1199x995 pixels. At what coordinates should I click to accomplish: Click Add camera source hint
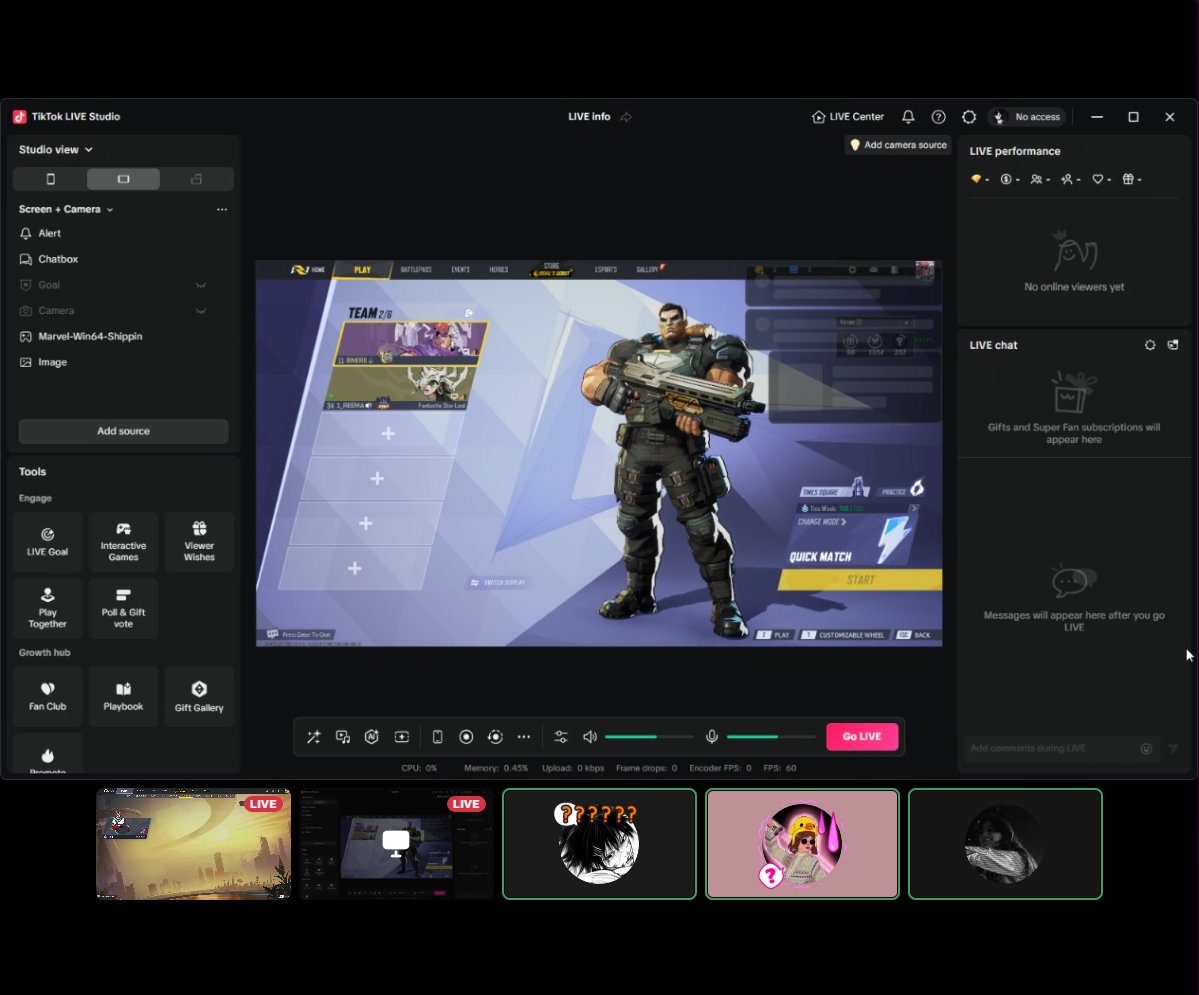[898, 145]
